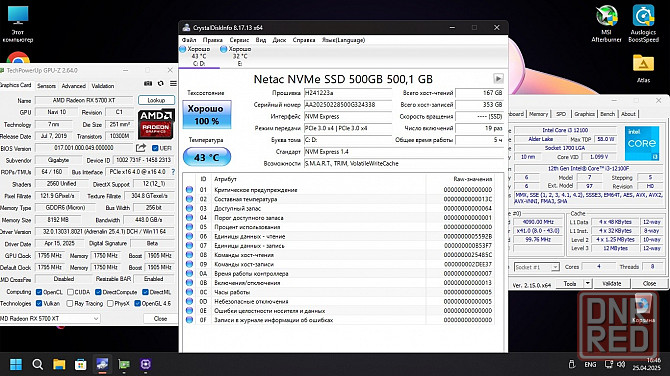Image resolution: width=670 pixels, height=376 pixels.
Task: Click GPU-Z refresh icon
Action: (x=161, y=83)
